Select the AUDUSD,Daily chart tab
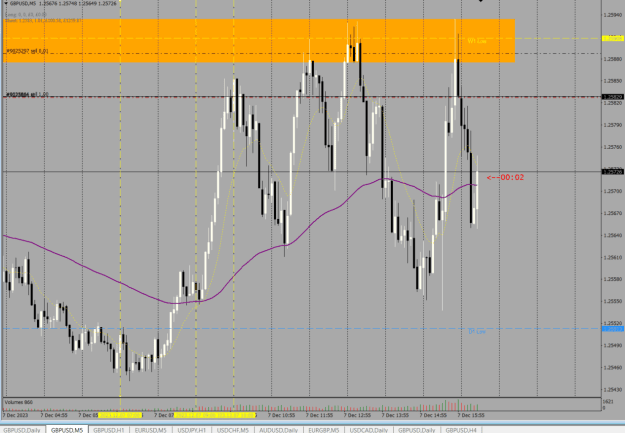 pyautogui.click(x=278, y=430)
